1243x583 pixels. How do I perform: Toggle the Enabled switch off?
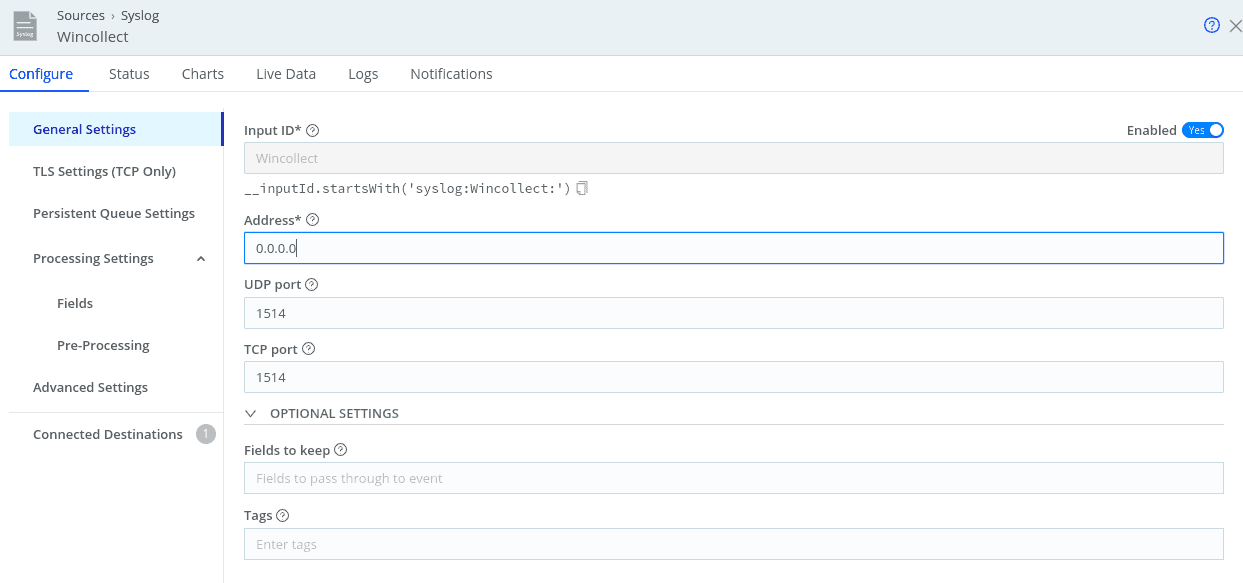1202,130
